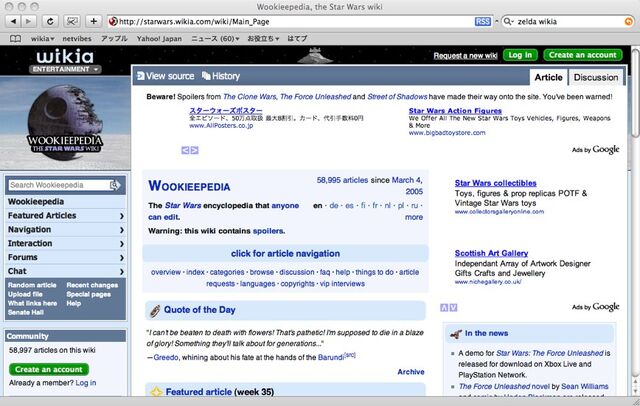This screenshot has height=406, width=640.
Task: Show next top ad with right arrow
Action: pyautogui.click(x=195, y=150)
